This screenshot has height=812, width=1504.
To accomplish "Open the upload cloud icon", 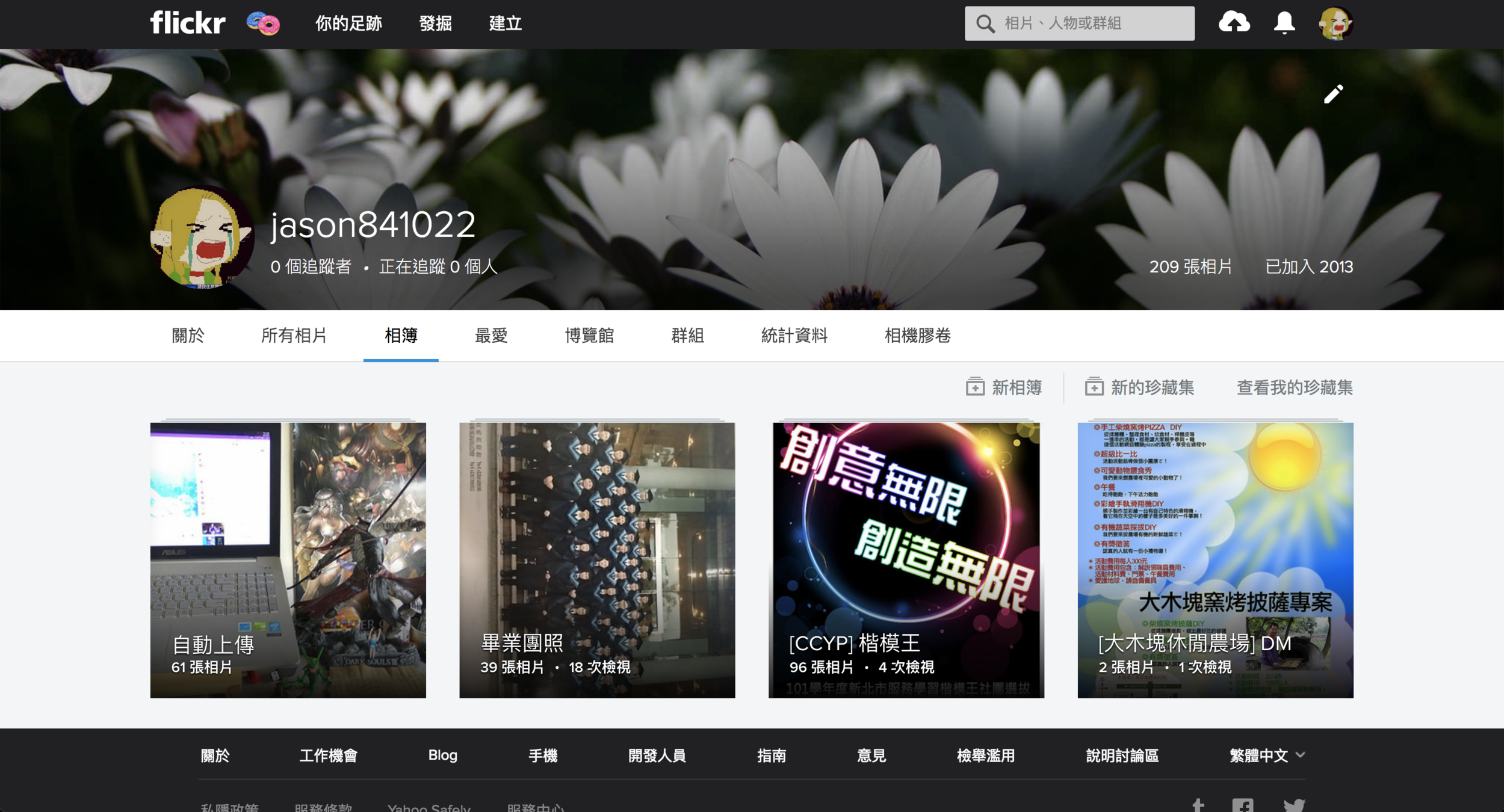I will point(1233,23).
